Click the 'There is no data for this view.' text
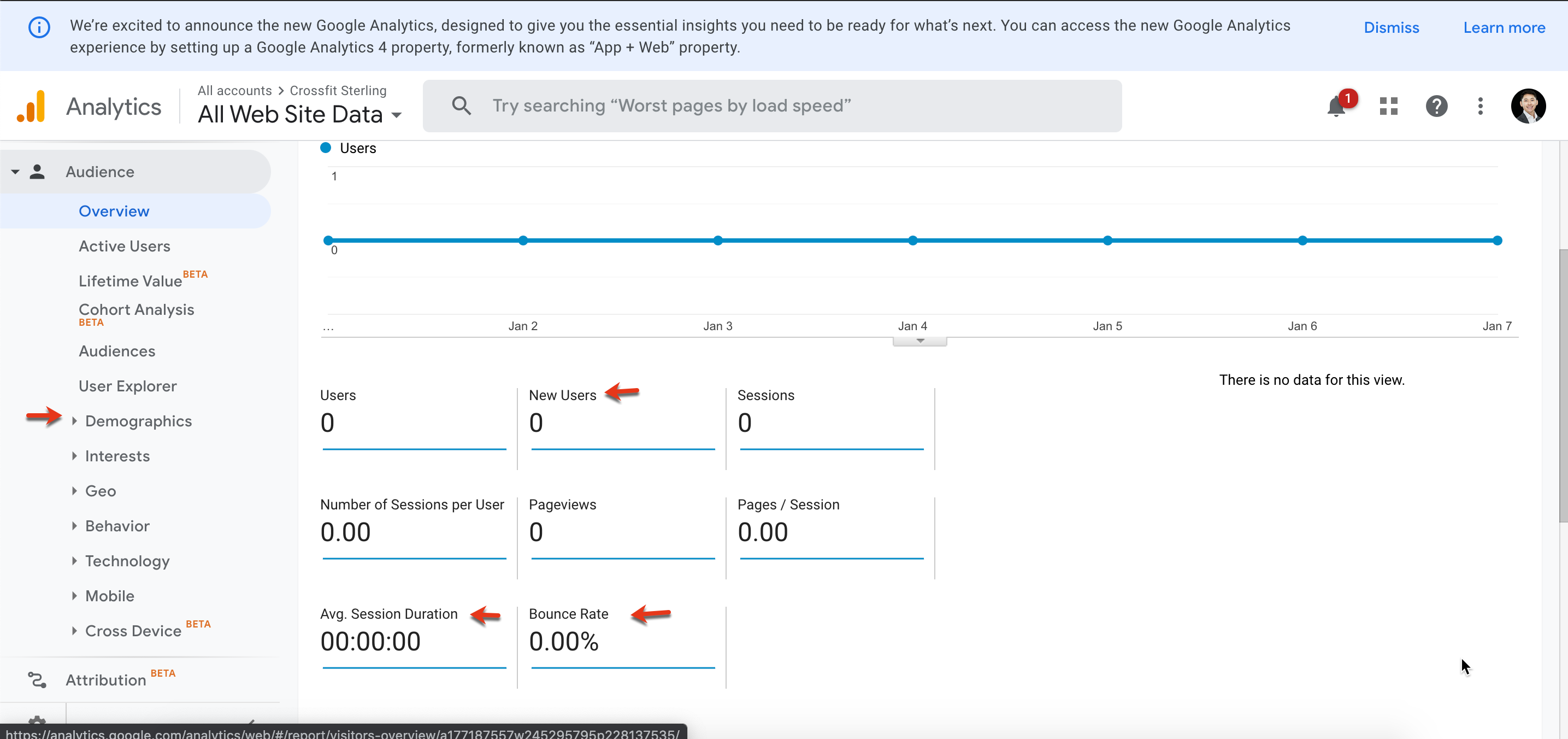The image size is (1568, 739). point(1312,380)
